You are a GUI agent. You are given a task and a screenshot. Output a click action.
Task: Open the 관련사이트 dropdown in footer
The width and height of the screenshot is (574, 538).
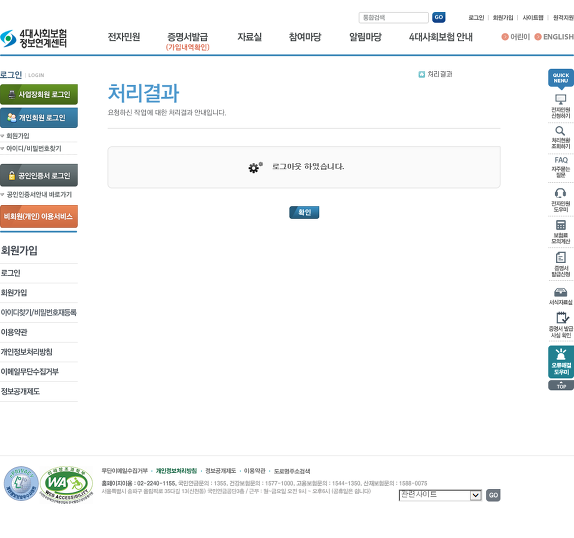pos(440,495)
